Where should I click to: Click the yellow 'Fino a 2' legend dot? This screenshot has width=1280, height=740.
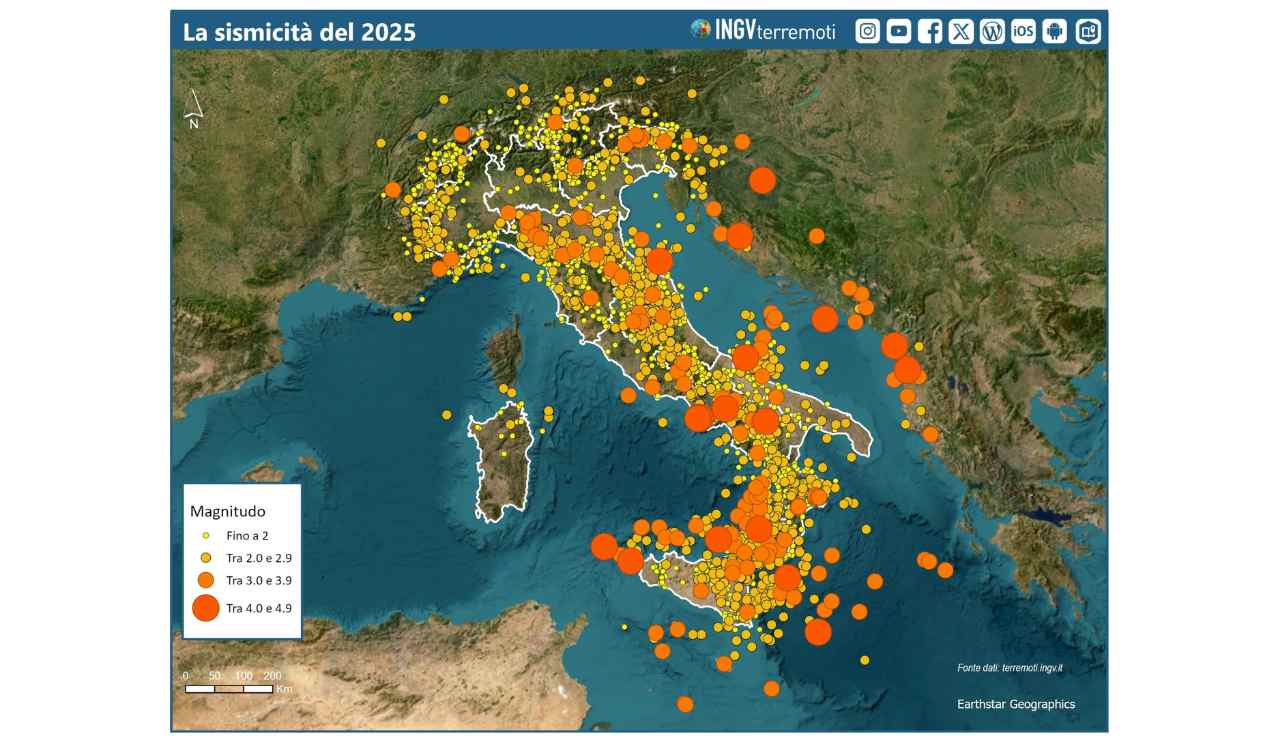206,535
